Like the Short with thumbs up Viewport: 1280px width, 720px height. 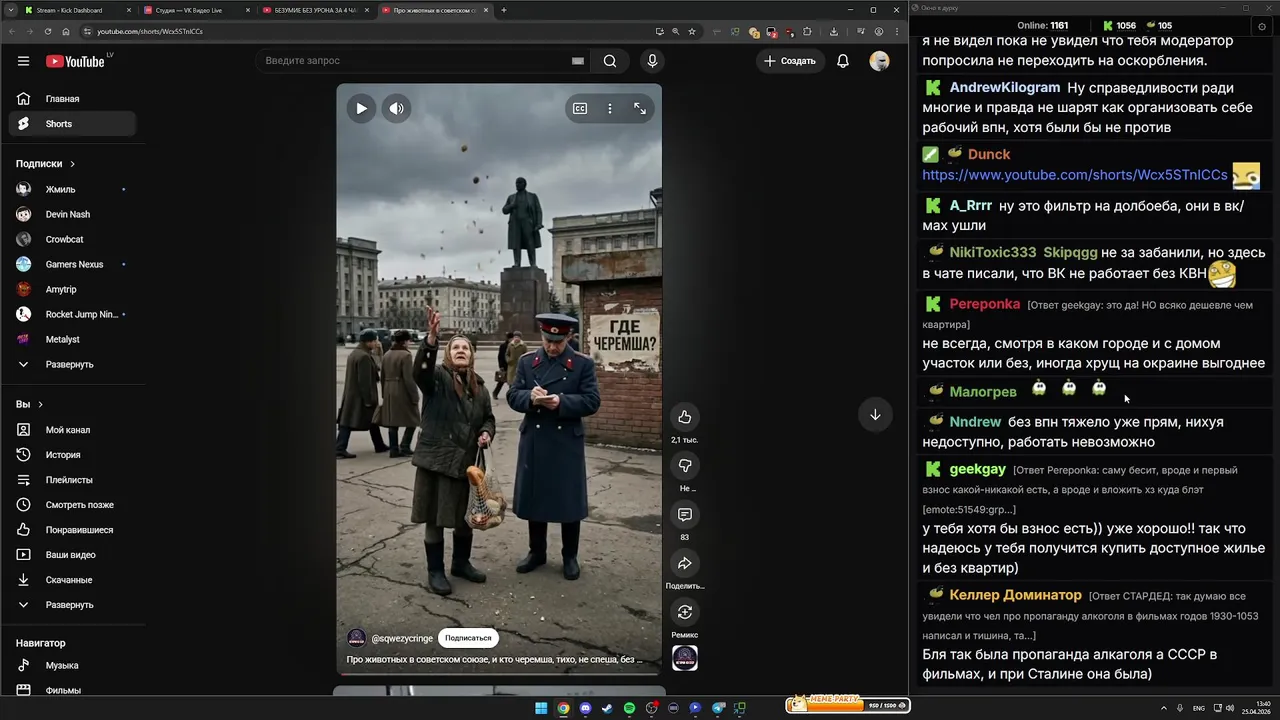pyautogui.click(x=685, y=417)
